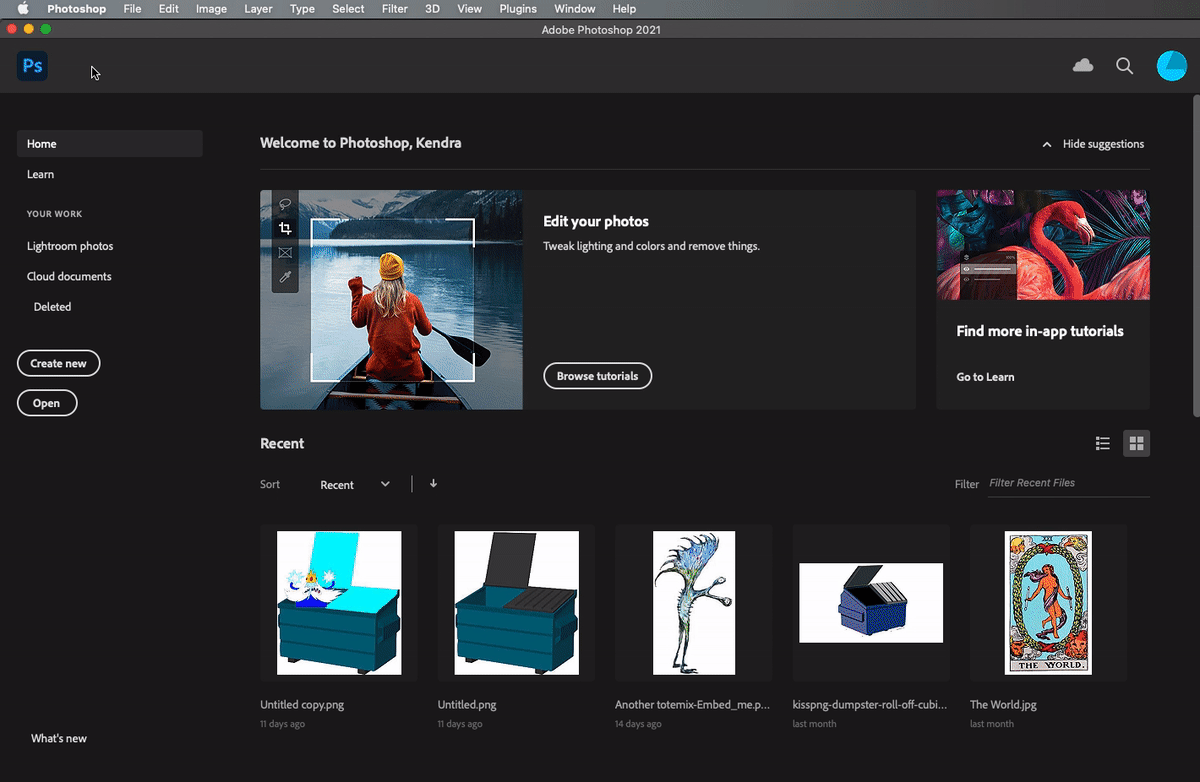Viewport: 1200px width, 782px height.
Task: Open the Filter menu
Action: (x=395, y=9)
